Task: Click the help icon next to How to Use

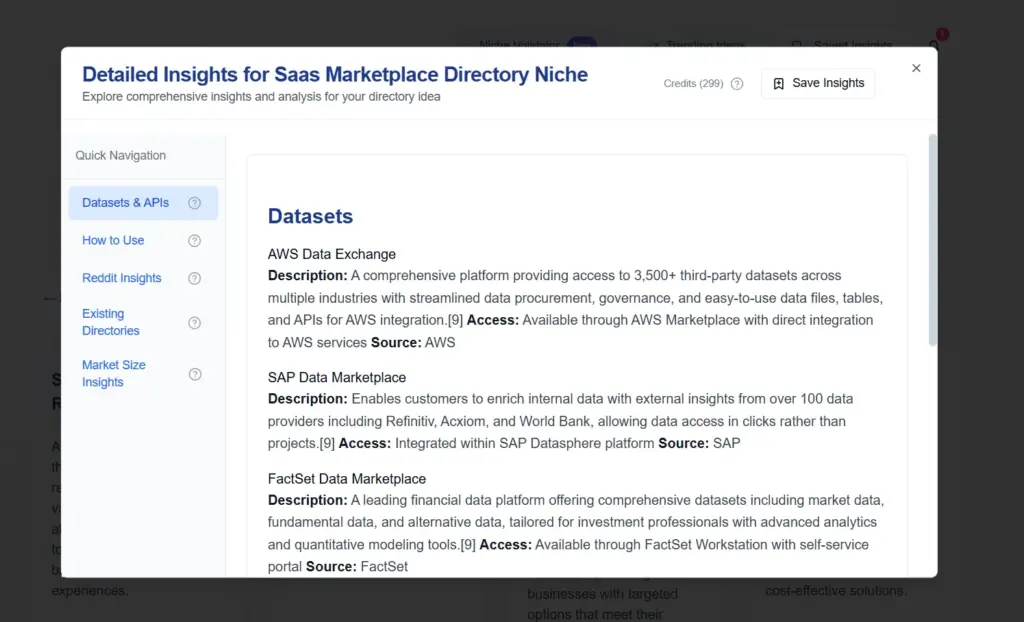Action: click(x=195, y=240)
